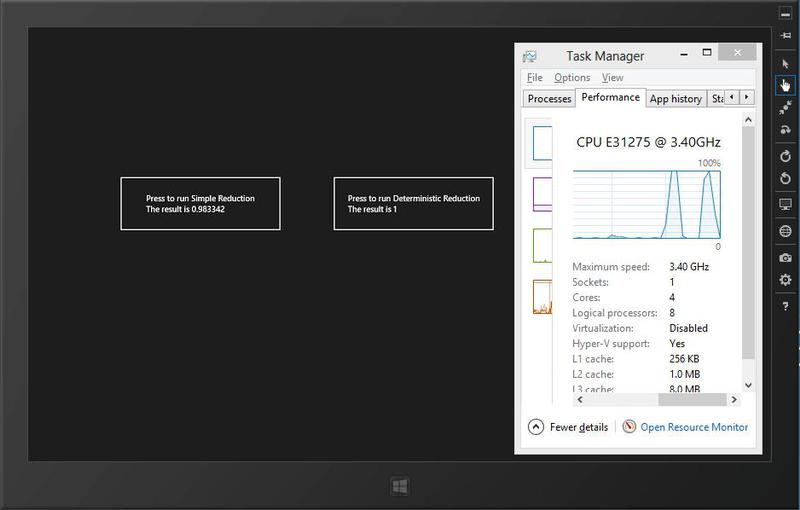This screenshot has height=510, width=800.
Task: Click the vertical scrollbar thumb
Action: (748, 242)
